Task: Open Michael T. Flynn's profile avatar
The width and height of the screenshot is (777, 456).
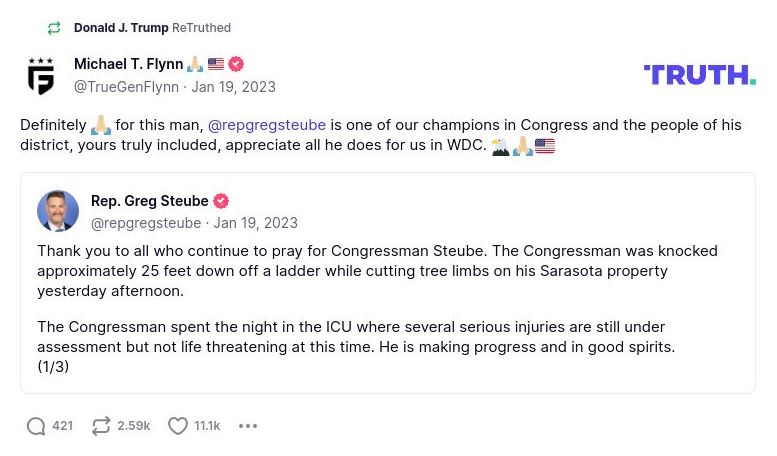Action: click(41, 75)
